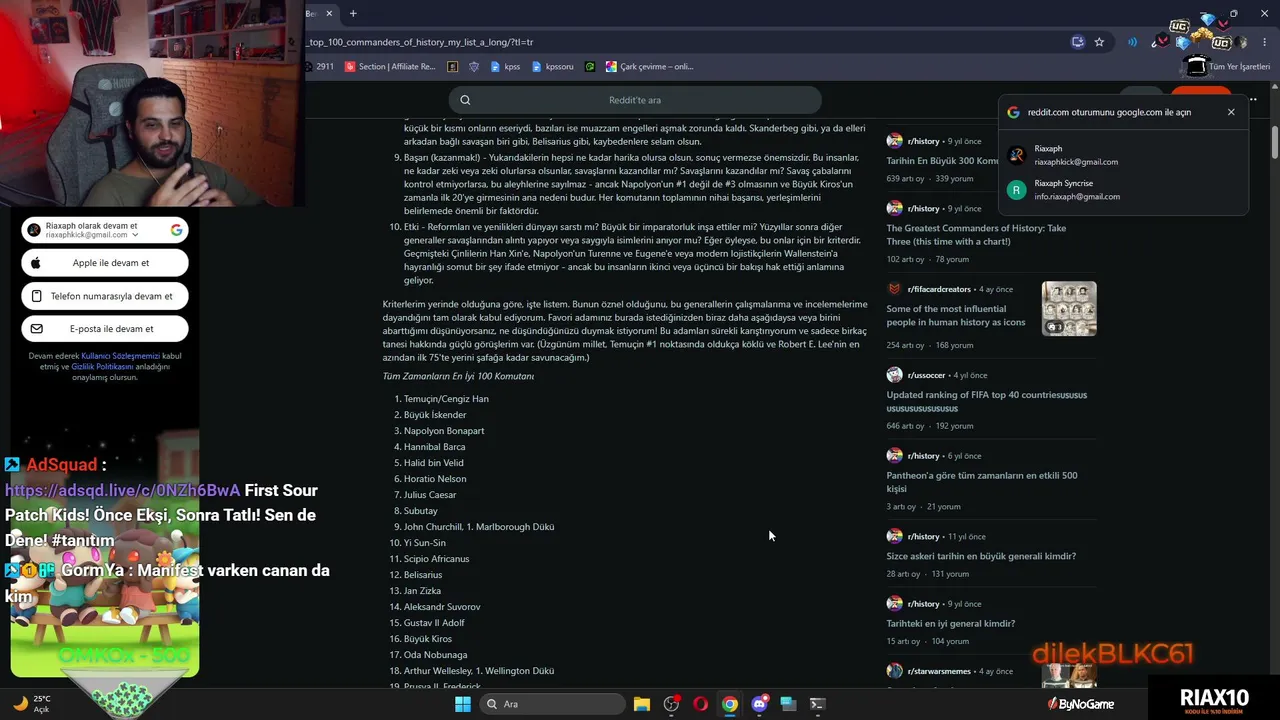Open Discord from the taskbar
Screen dimensions: 1280x720
tap(759, 704)
